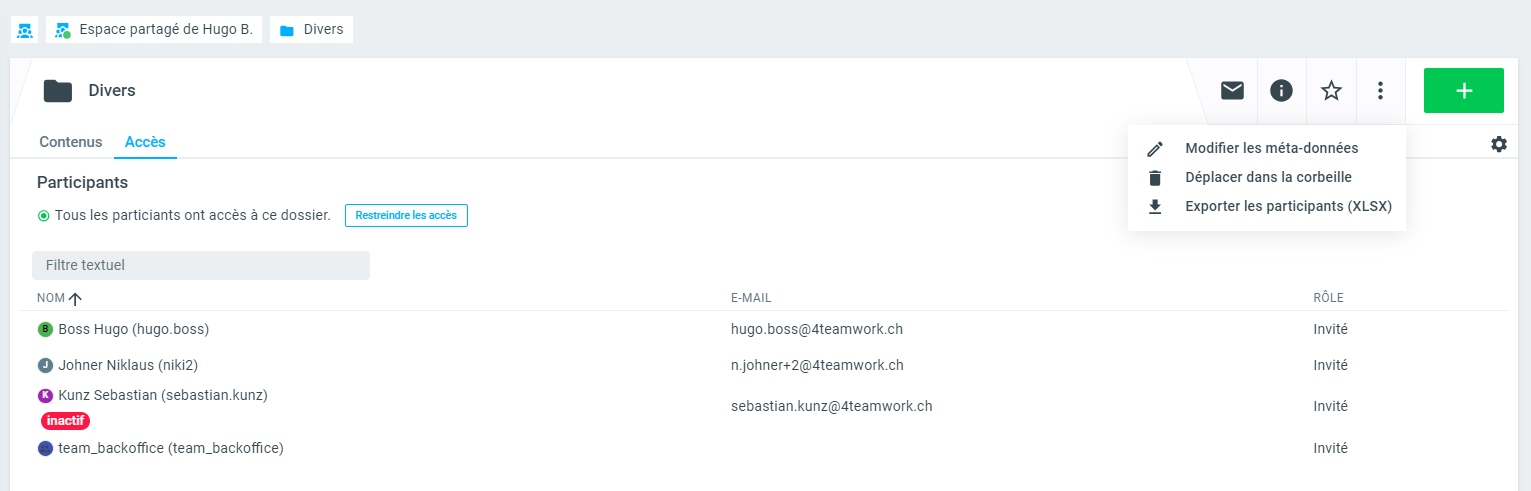Click the workspaces root breadcrumb icon
The width and height of the screenshot is (1531, 491).
click(x=24, y=30)
